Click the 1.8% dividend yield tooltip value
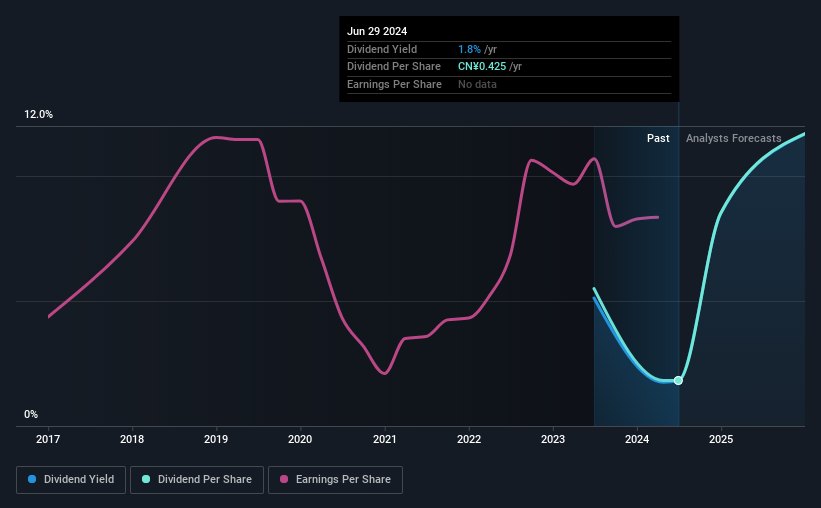The width and height of the screenshot is (821, 508). tap(469, 49)
